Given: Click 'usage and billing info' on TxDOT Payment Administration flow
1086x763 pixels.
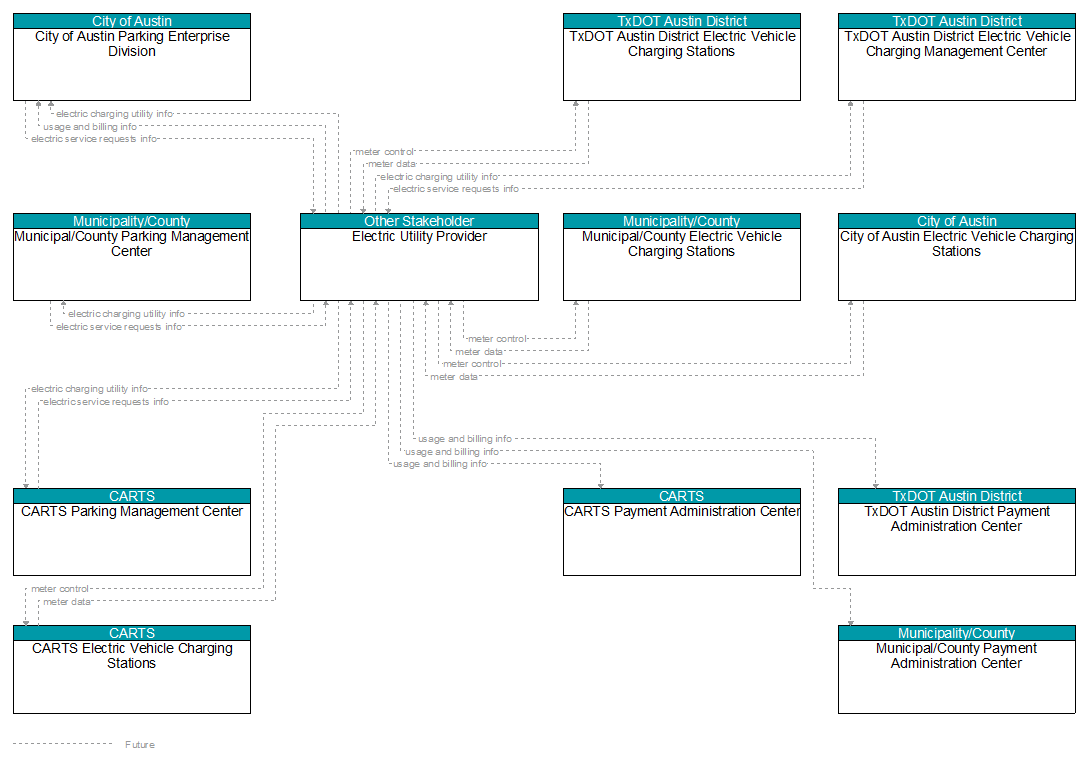Looking at the screenshot, I should click(x=465, y=439).
